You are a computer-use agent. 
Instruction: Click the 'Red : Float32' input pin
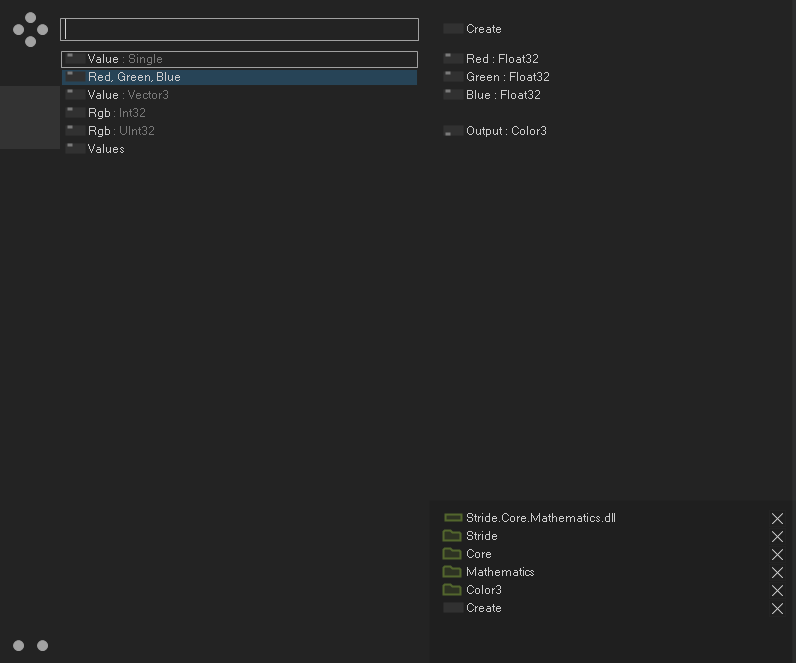(x=502, y=59)
